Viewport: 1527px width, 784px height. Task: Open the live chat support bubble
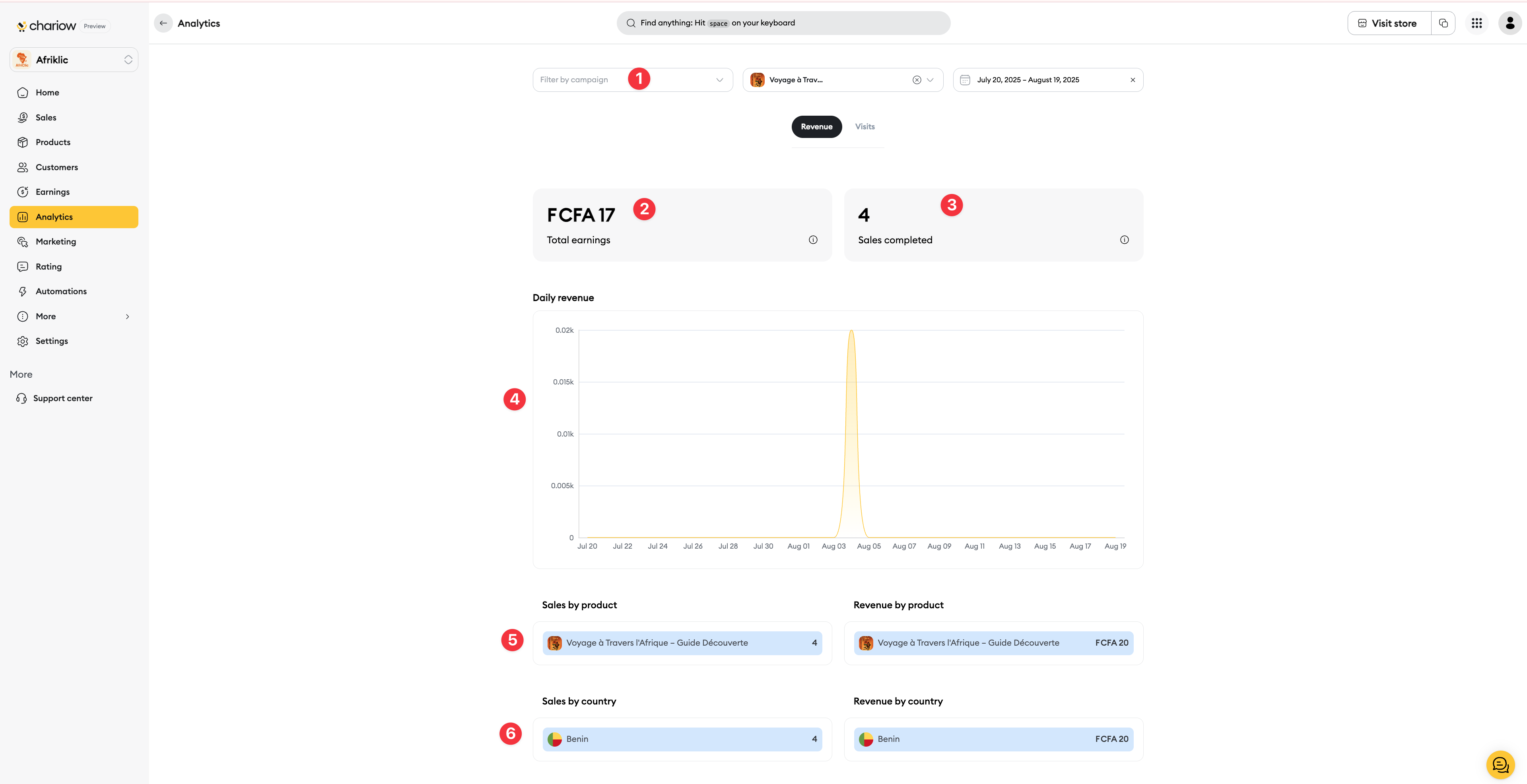pos(1500,765)
